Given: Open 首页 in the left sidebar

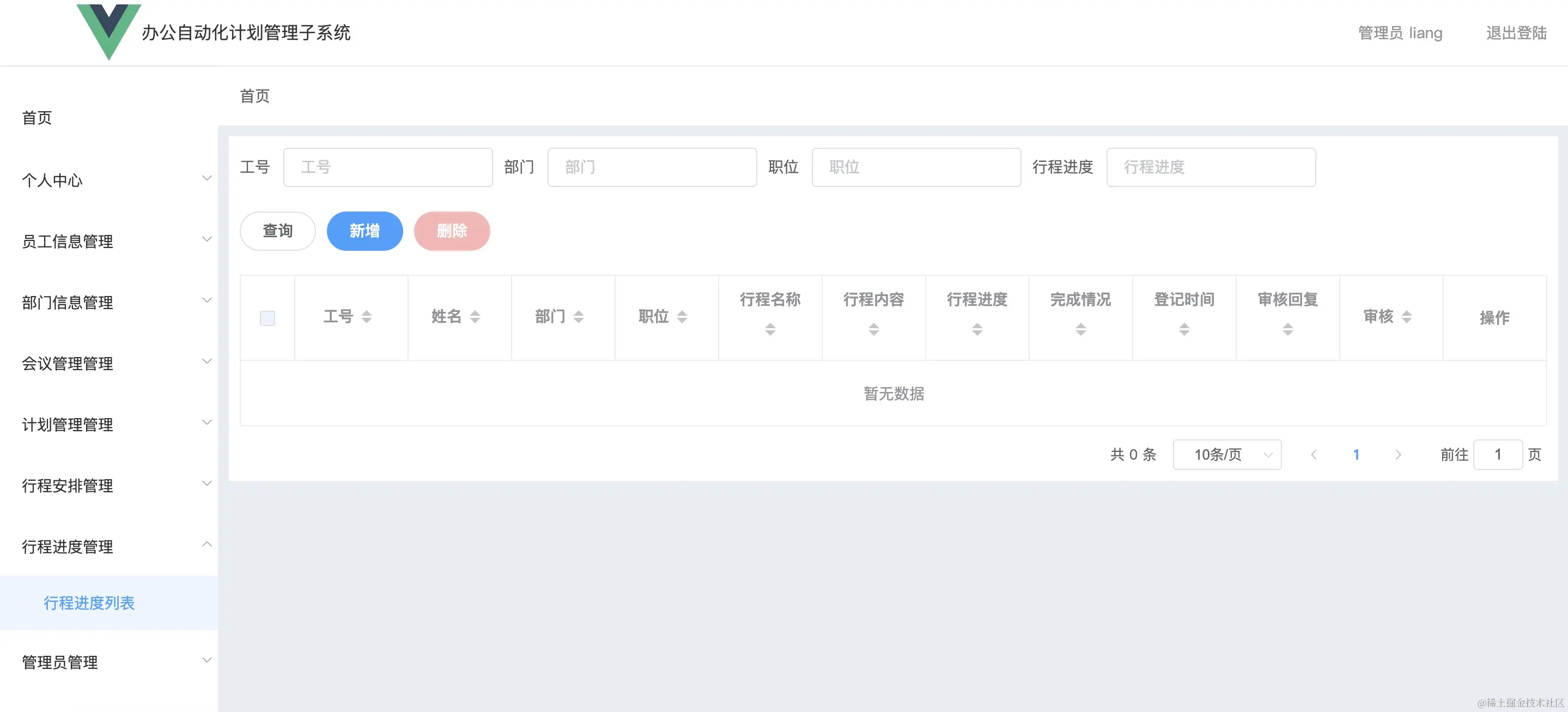Looking at the screenshot, I should tap(37, 118).
